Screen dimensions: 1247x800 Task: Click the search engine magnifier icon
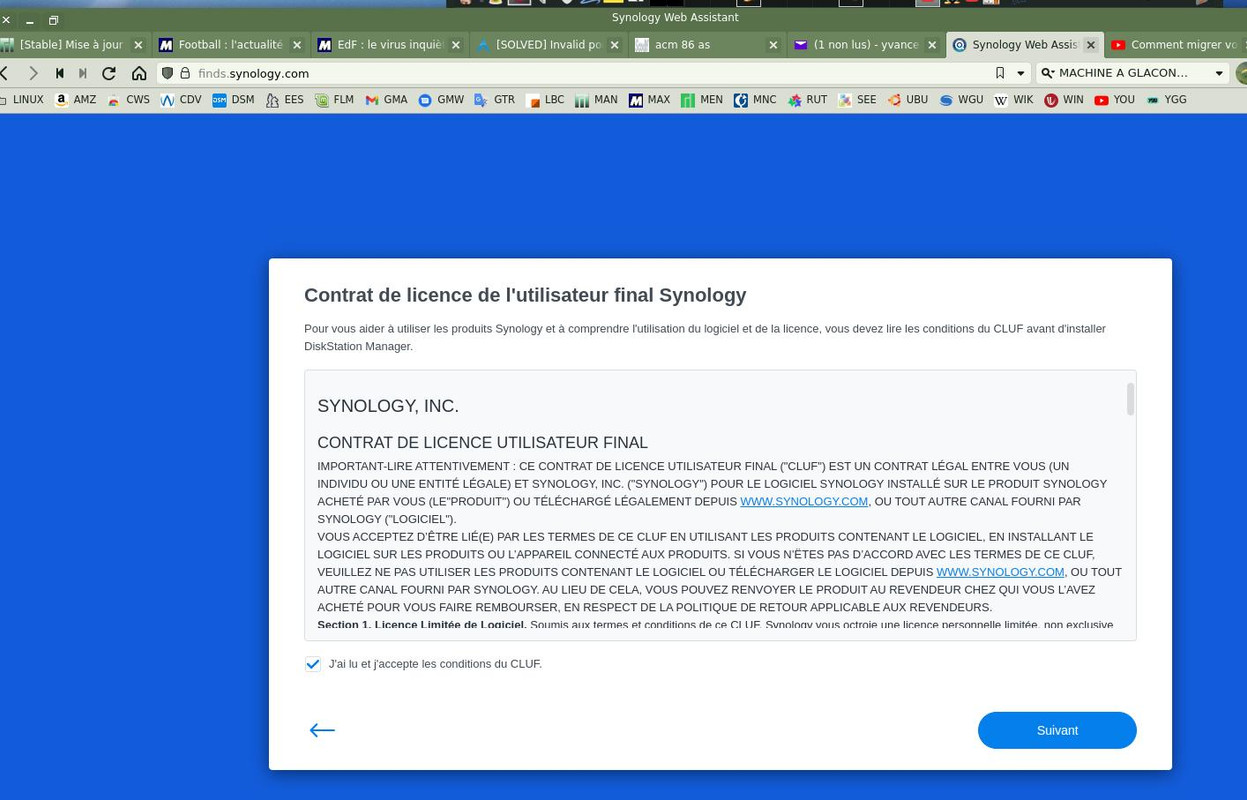click(x=1047, y=73)
